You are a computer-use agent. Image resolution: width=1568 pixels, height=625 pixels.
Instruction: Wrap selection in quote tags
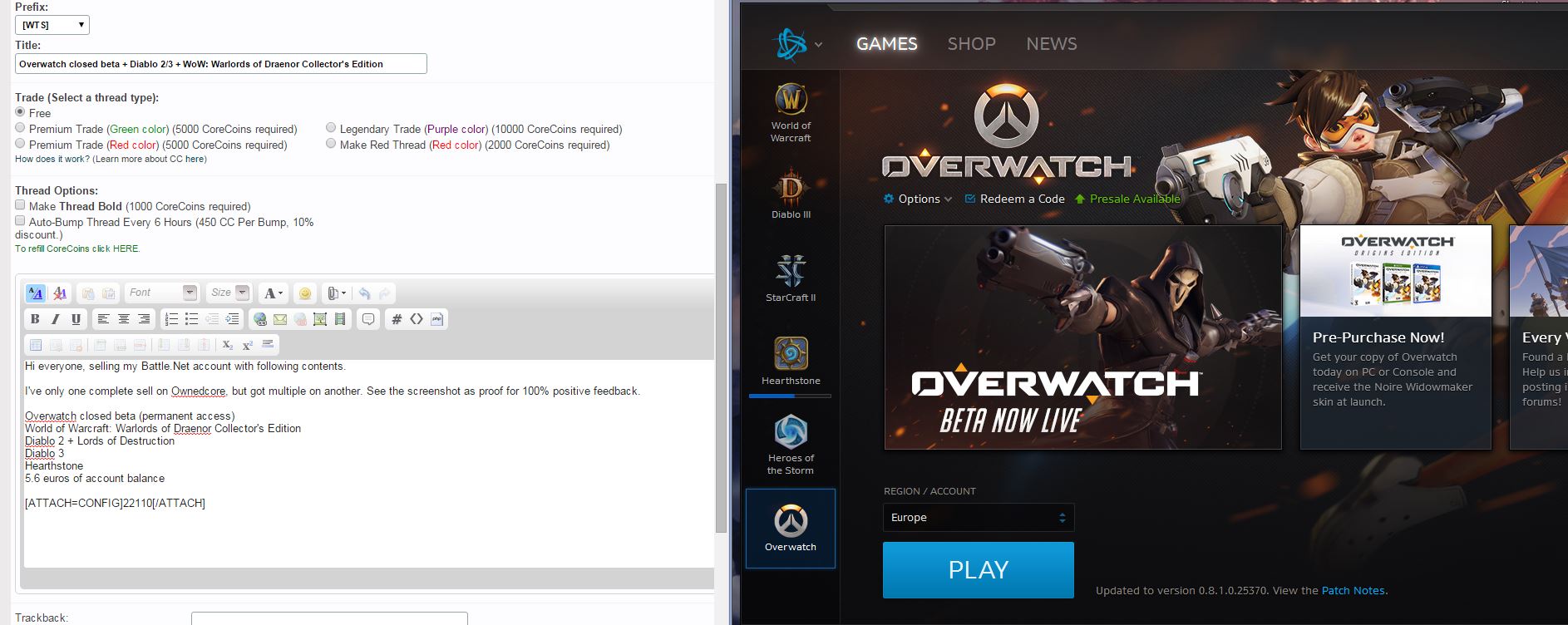368,318
